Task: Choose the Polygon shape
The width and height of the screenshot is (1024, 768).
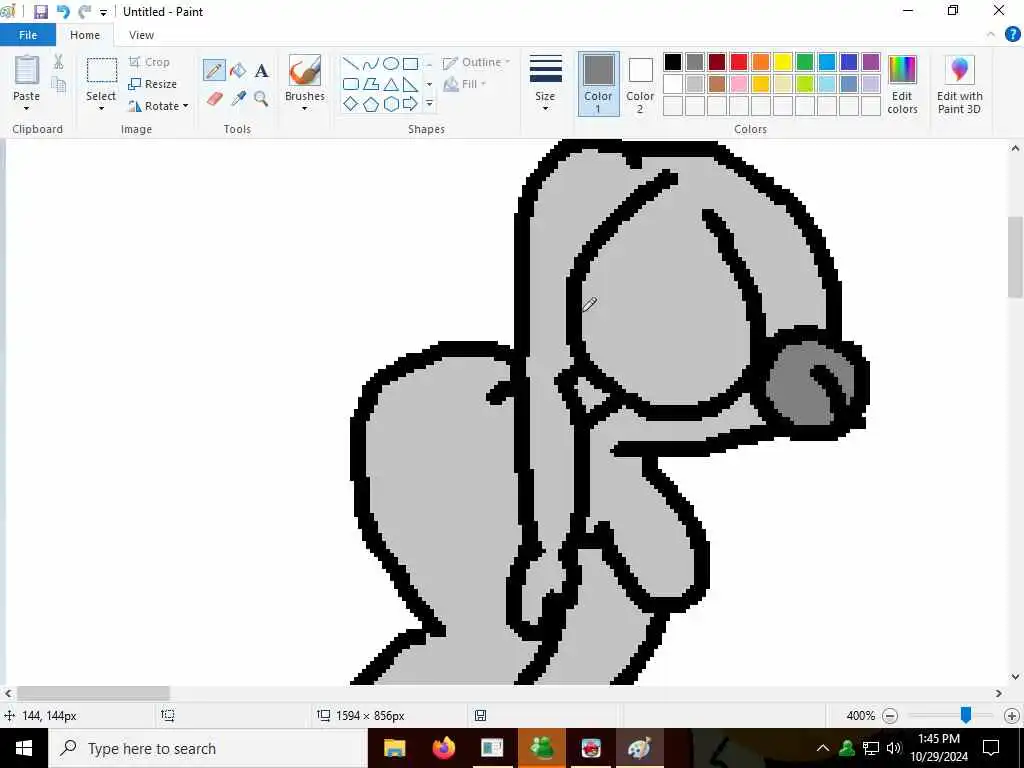Action: click(x=371, y=84)
